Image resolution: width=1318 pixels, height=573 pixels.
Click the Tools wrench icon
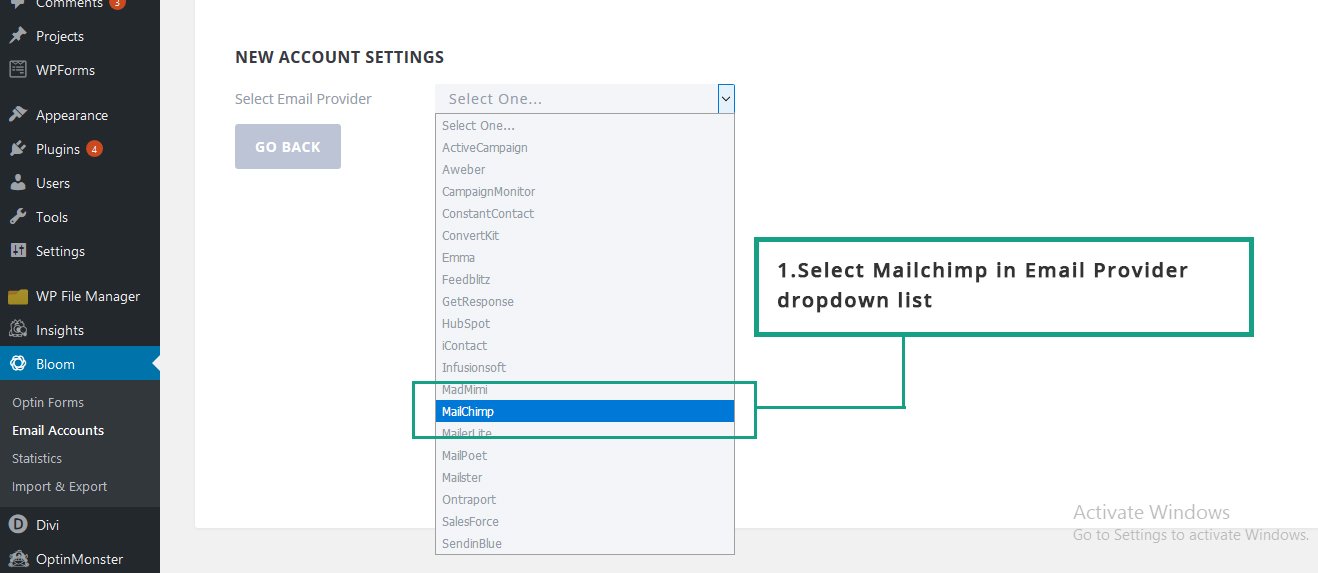[17, 217]
